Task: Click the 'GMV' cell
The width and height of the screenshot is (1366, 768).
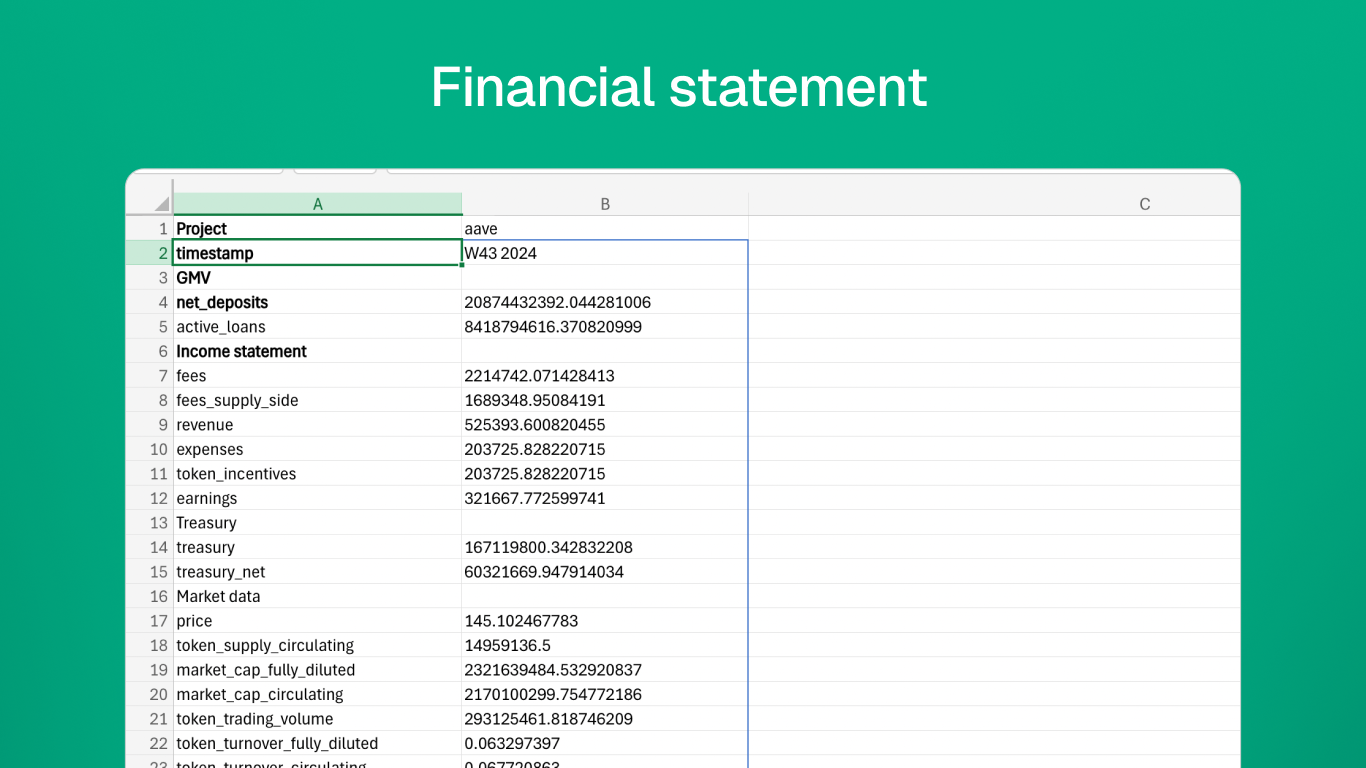Action: (x=318, y=278)
